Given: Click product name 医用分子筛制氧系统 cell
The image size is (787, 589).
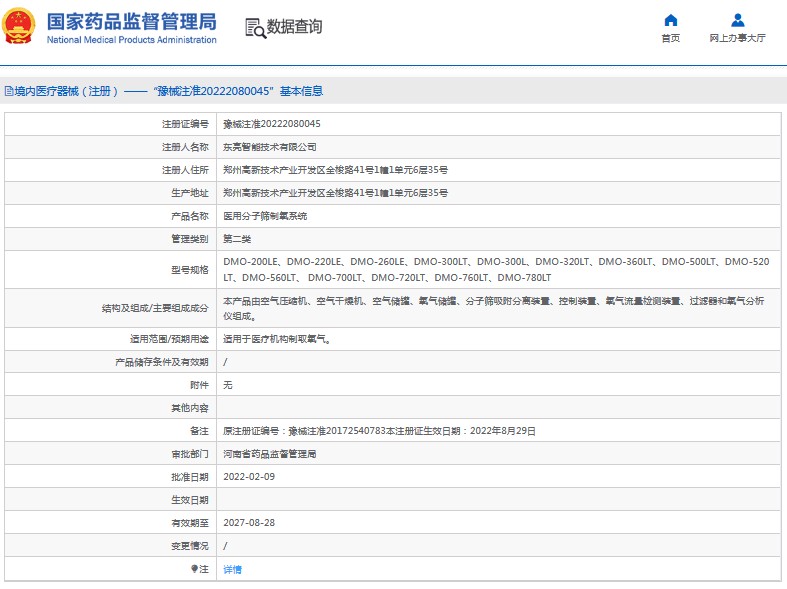Looking at the screenshot, I should coord(265,216).
